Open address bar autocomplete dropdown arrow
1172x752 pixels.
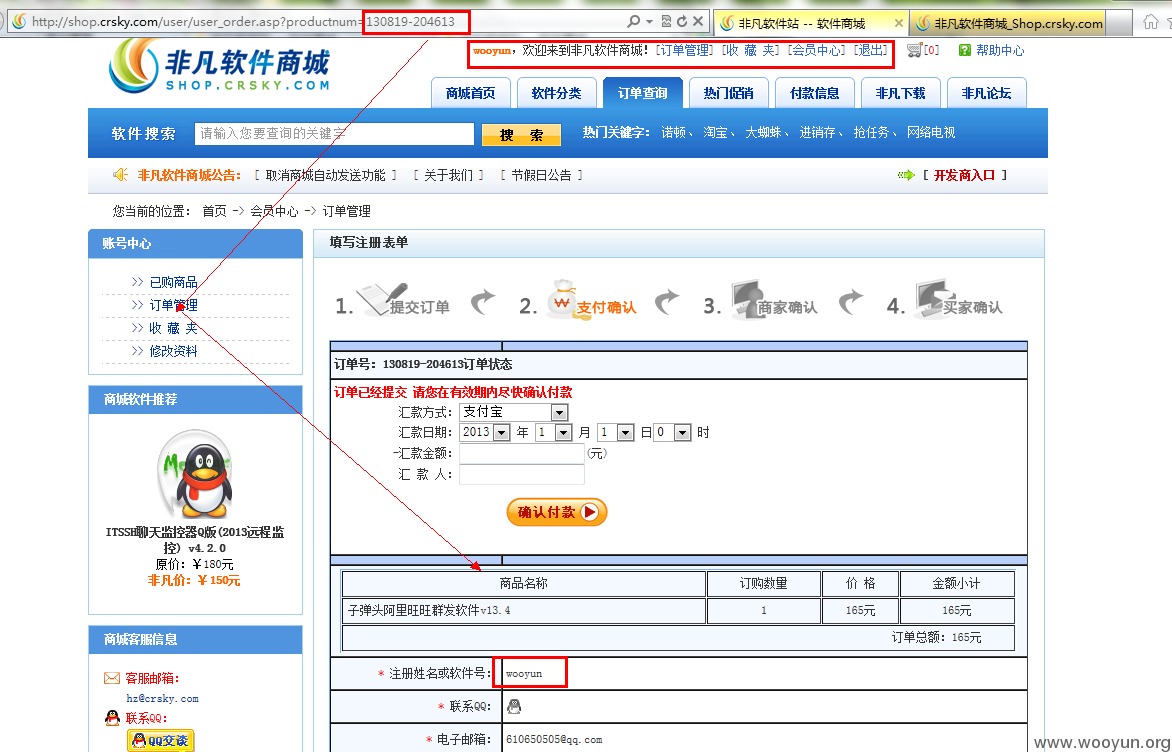coord(649,22)
